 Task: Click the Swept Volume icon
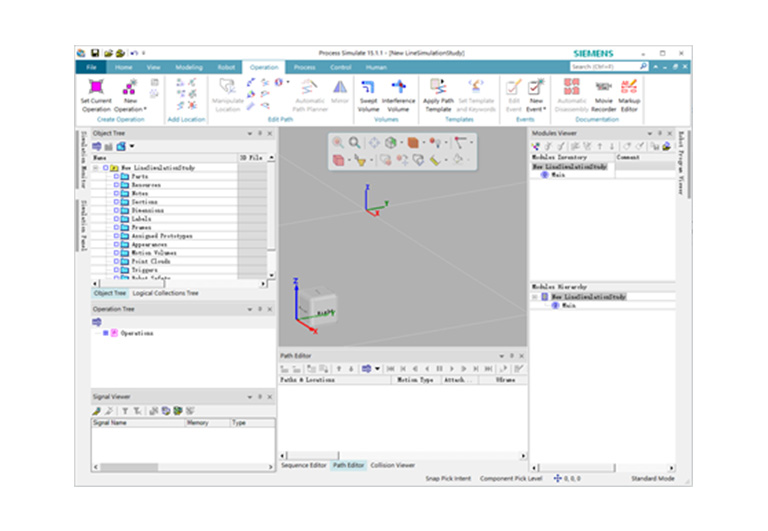(x=368, y=88)
